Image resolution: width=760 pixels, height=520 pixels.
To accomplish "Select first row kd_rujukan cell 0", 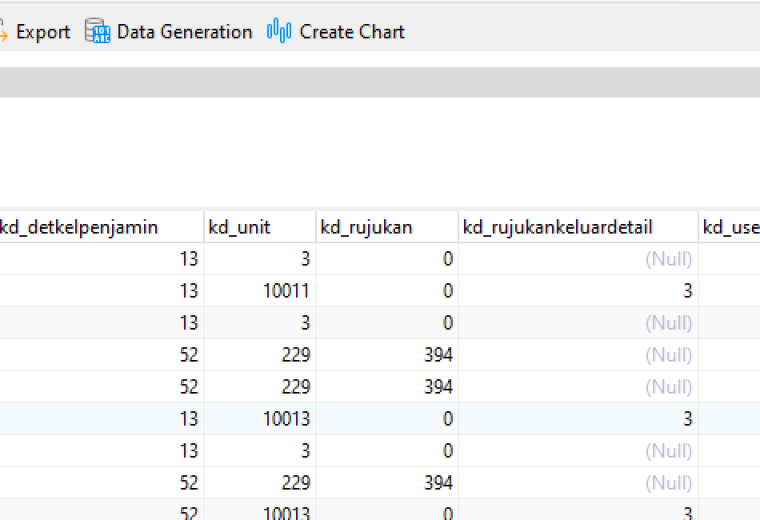I will 387,259.
